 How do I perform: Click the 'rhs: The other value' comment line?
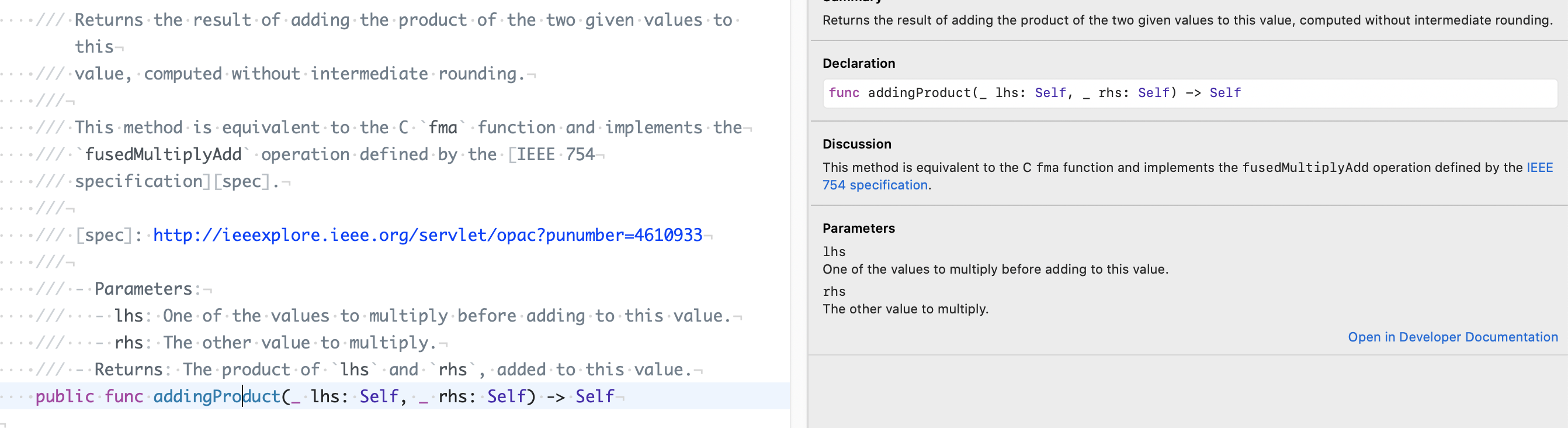(241, 343)
